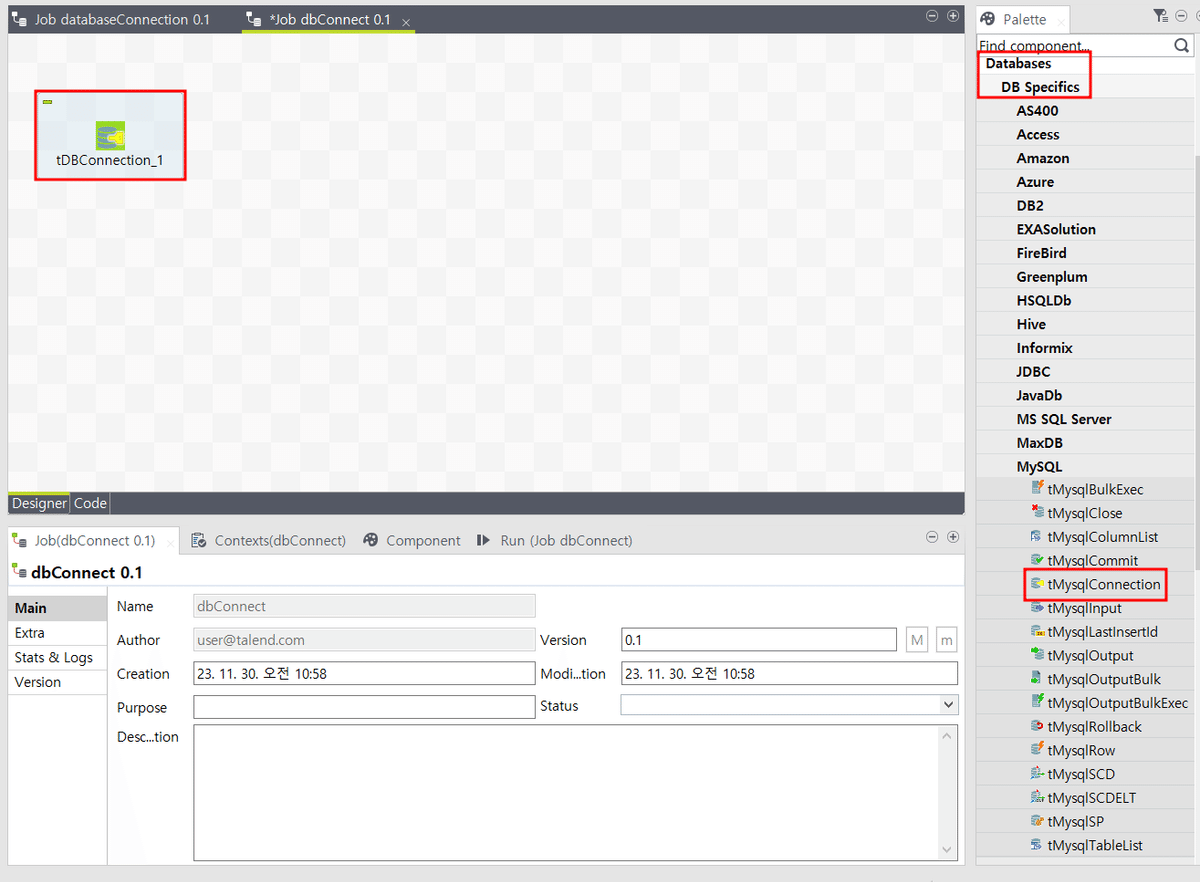
Task: Expand the MS SQL Server component group
Action: (x=1064, y=419)
